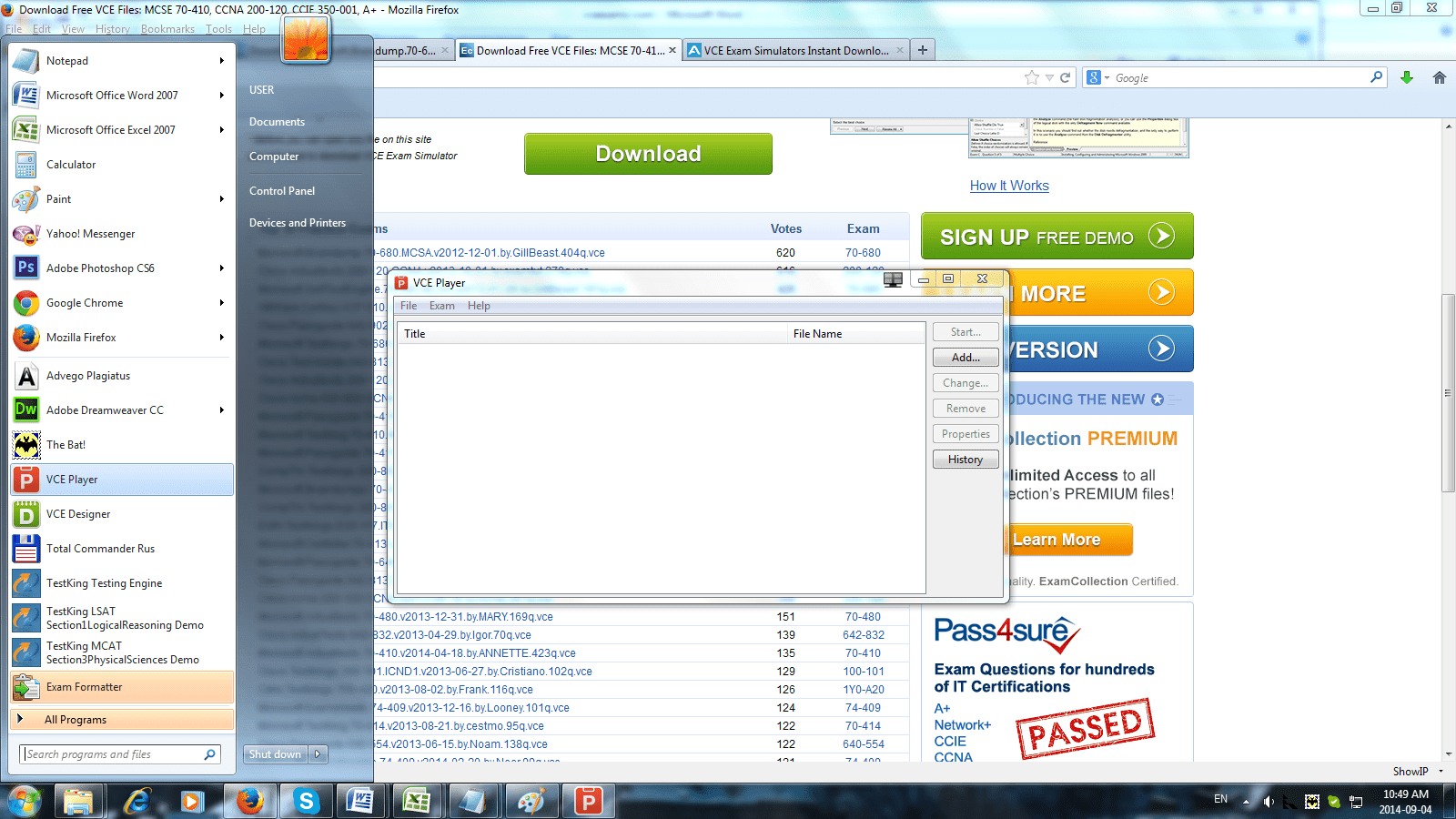
Task: Open Calculator from Start menu
Action: pos(122,165)
